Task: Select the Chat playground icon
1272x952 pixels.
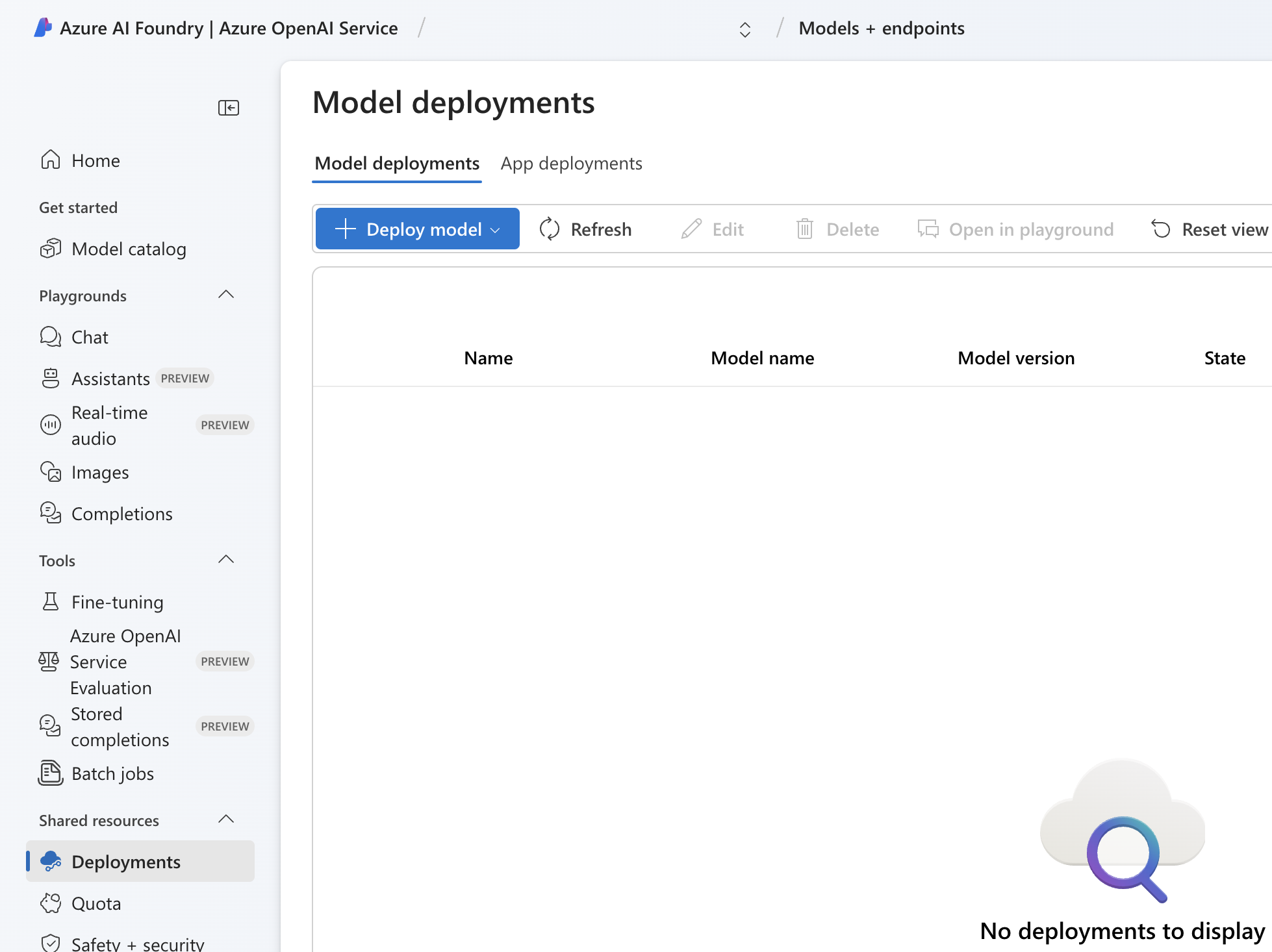Action: 51,336
